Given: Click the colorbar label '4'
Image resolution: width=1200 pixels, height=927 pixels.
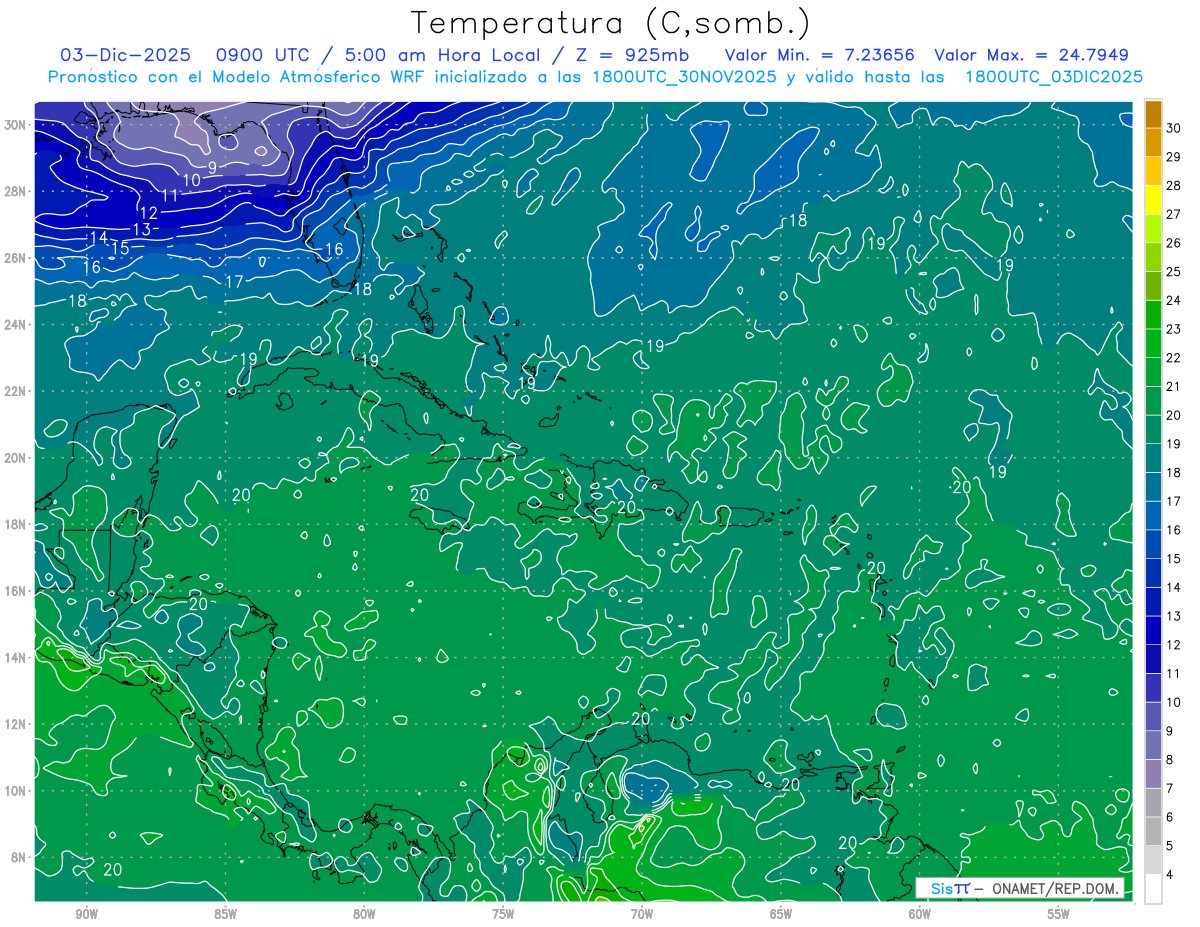Looking at the screenshot, I should (x=1170, y=875).
